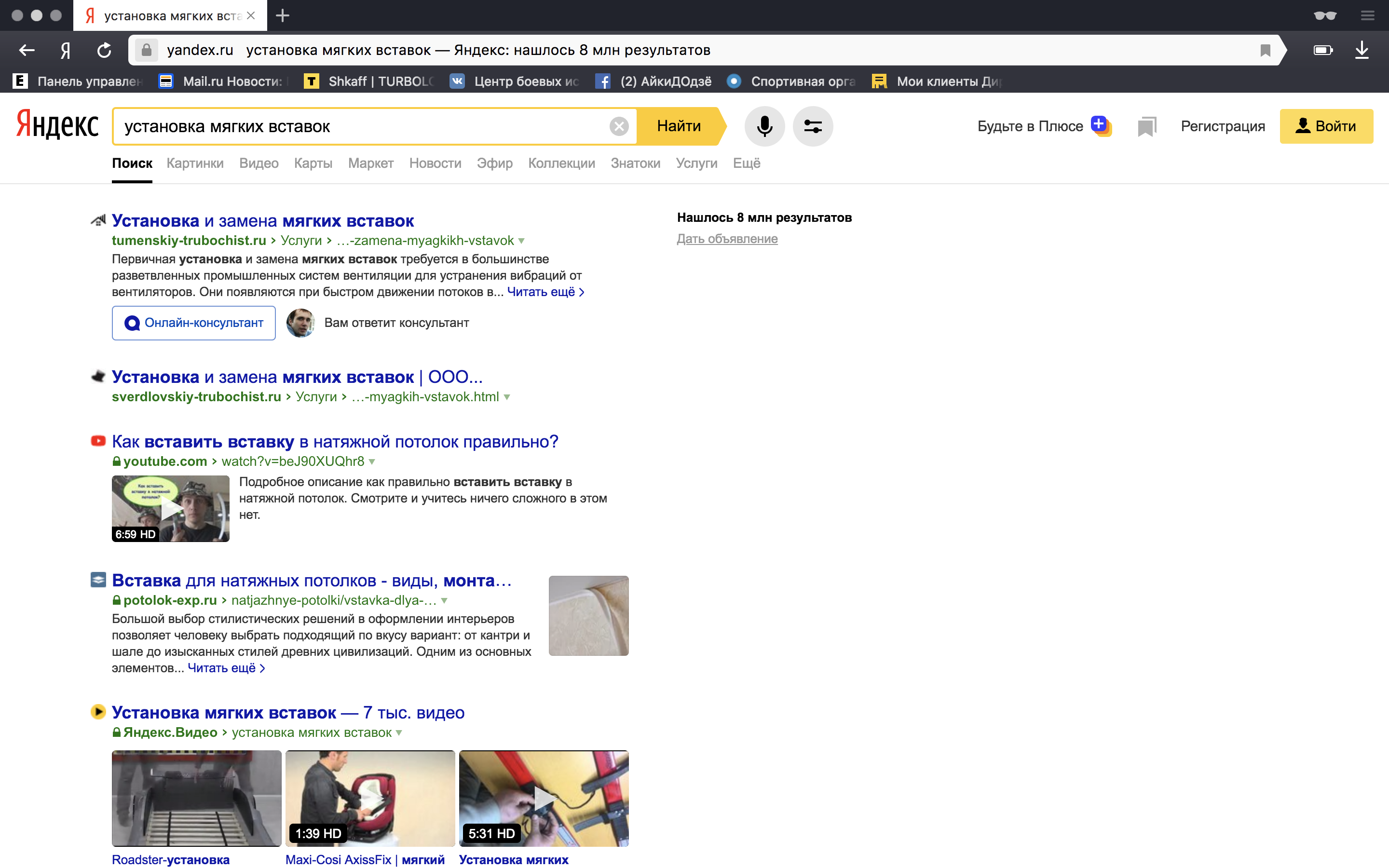Click the Онлайн-консультант button
The height and width of the screenshot is (868, 1389).
click(193, 323)
